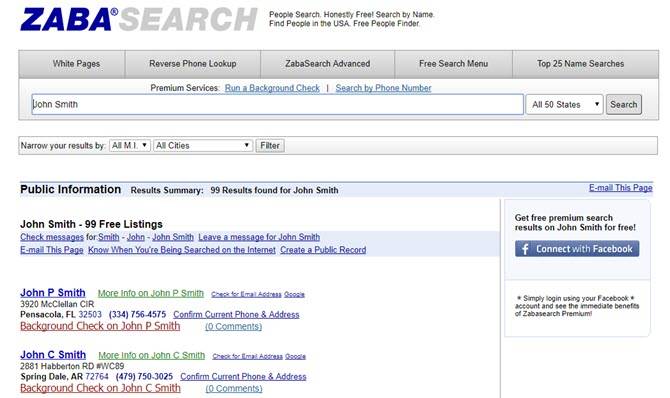This screenshot has width=670, height=398.
Task: Click phone number (479) 750-3025
Action: click(144, 376)
